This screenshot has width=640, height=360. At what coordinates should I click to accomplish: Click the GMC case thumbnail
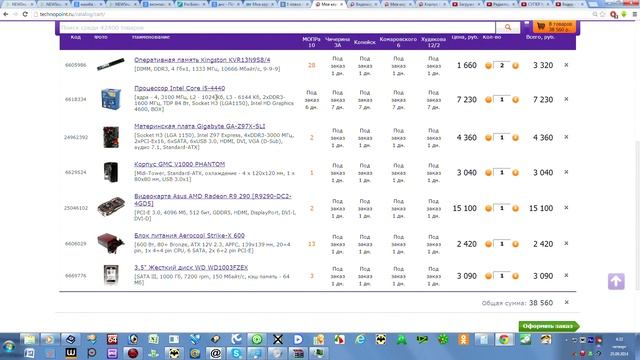(x=111, y=172)
